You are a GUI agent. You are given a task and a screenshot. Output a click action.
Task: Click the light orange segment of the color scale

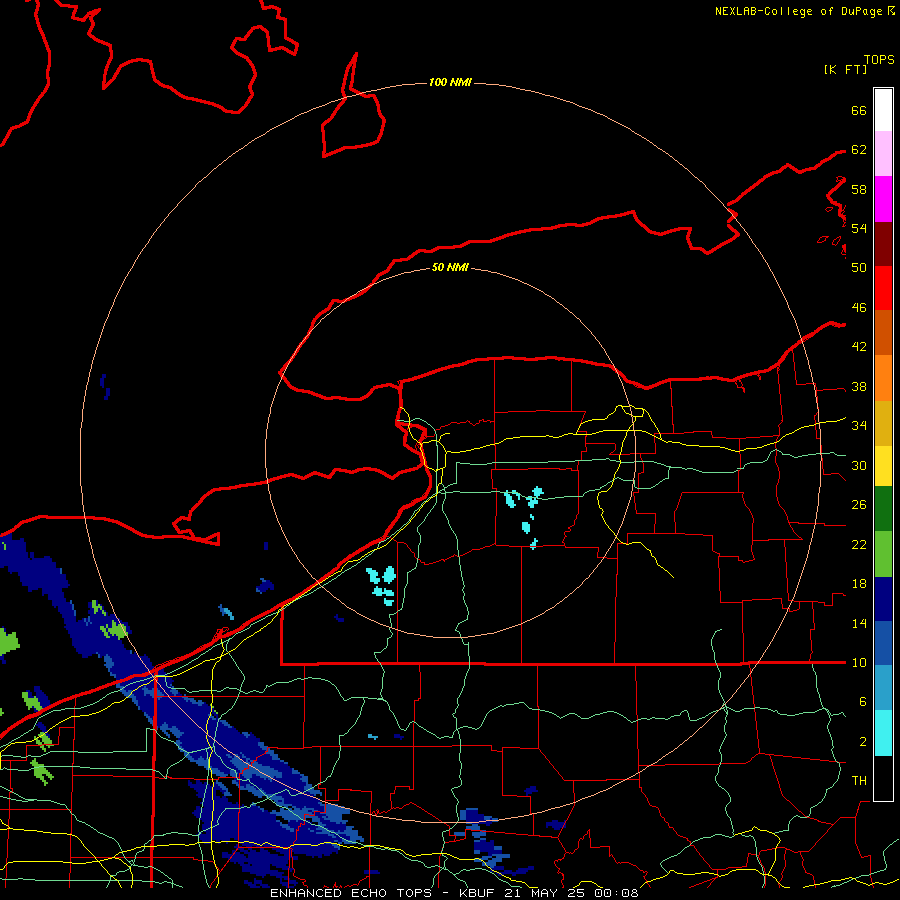click(883, 378)
